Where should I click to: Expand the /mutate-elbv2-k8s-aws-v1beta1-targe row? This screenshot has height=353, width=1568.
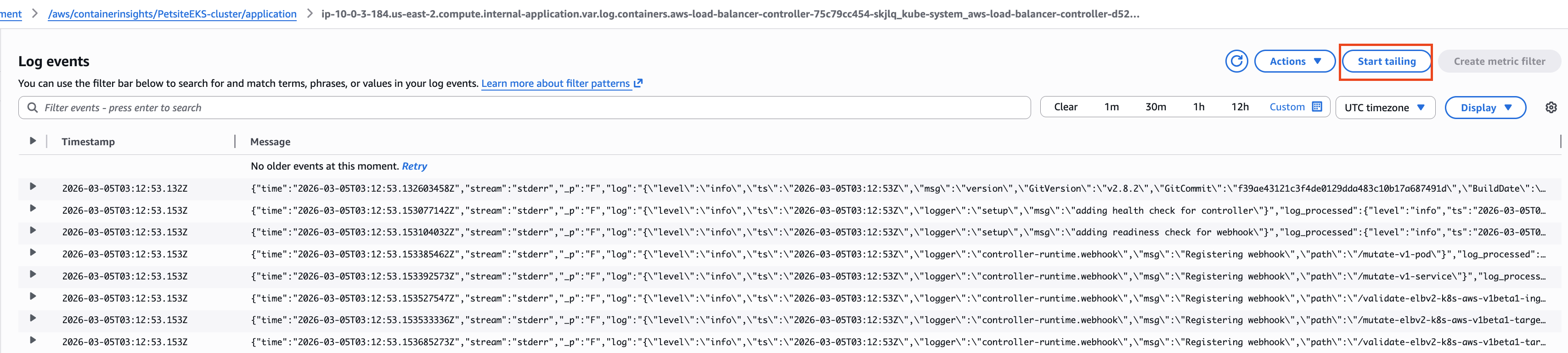(33, 318)
